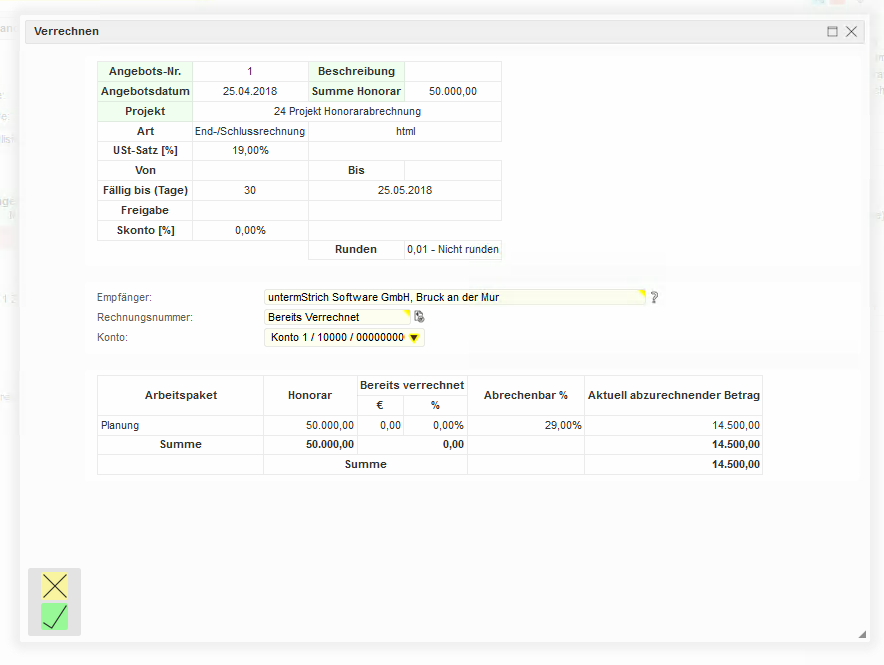Click the Fällig bis (Tage) value 30
884x665 pixels.
[250, 190]
